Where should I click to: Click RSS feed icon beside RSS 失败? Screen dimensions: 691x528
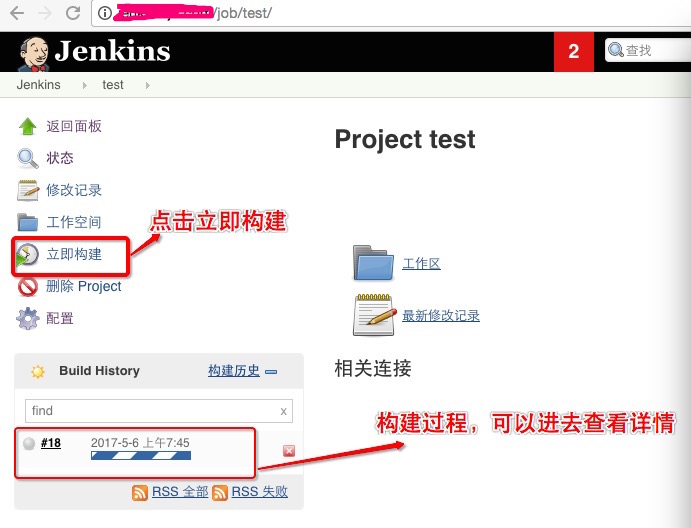tap(220, 492)
